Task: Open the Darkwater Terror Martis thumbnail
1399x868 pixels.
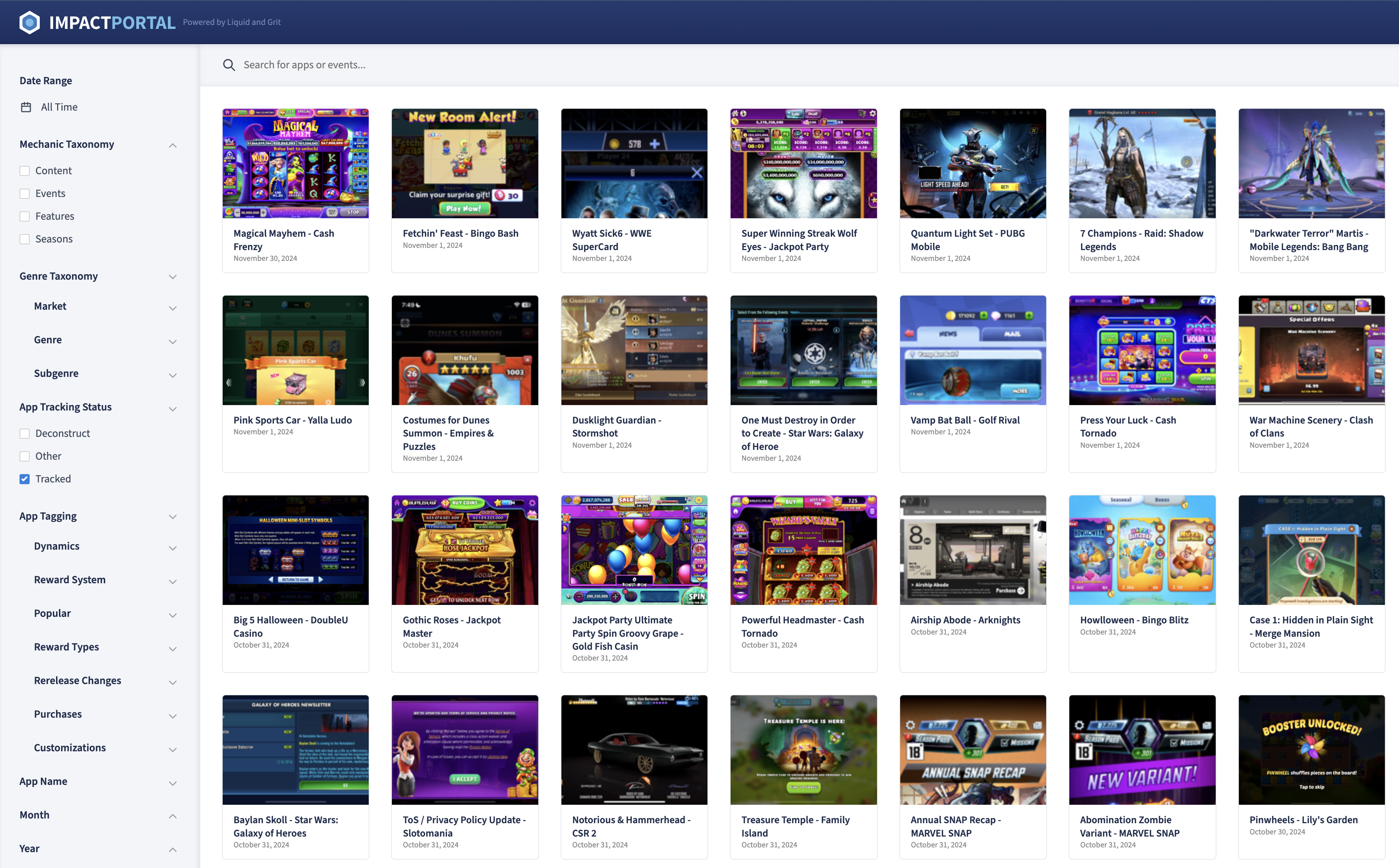Action: click(x=1312, y=163)
